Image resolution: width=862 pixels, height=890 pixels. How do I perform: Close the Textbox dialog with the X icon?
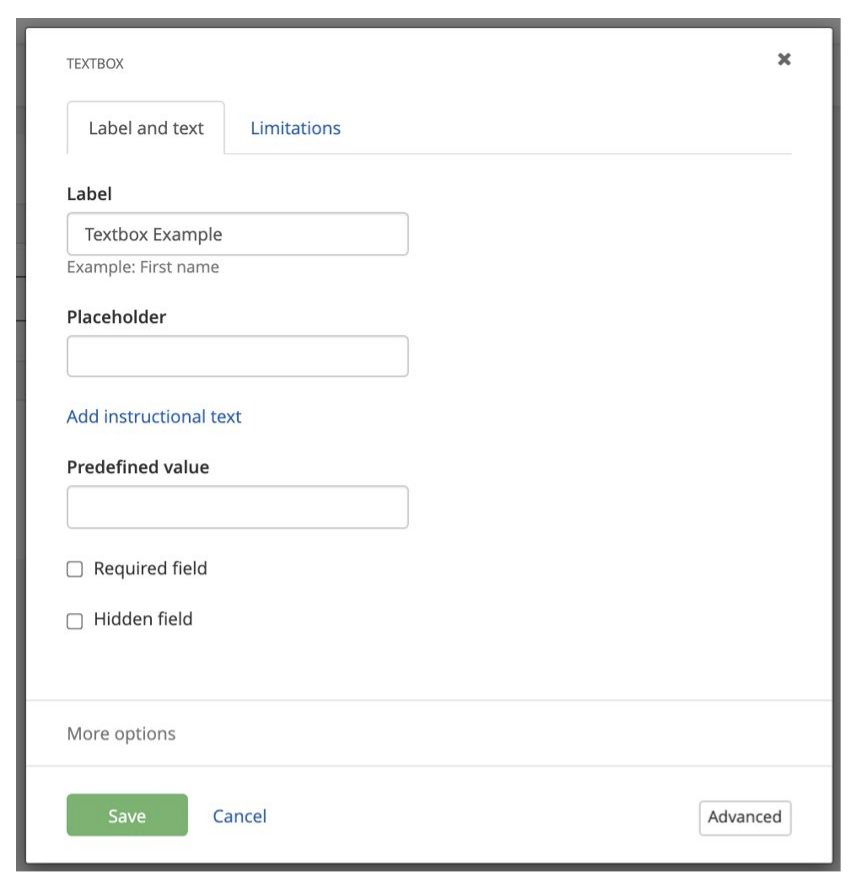tap(784, 60)
